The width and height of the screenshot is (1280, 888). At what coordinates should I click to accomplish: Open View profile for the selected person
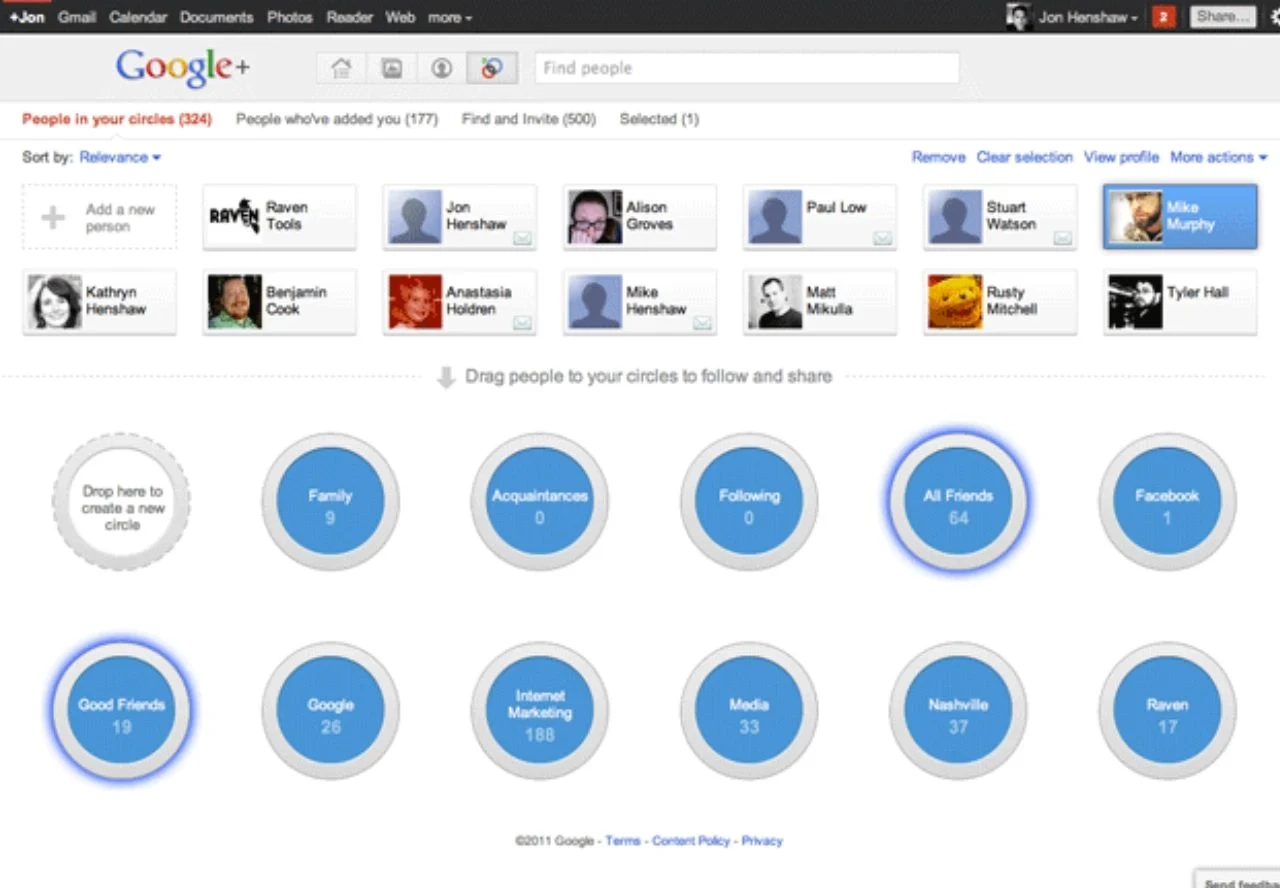click(x=1121, y=157)
